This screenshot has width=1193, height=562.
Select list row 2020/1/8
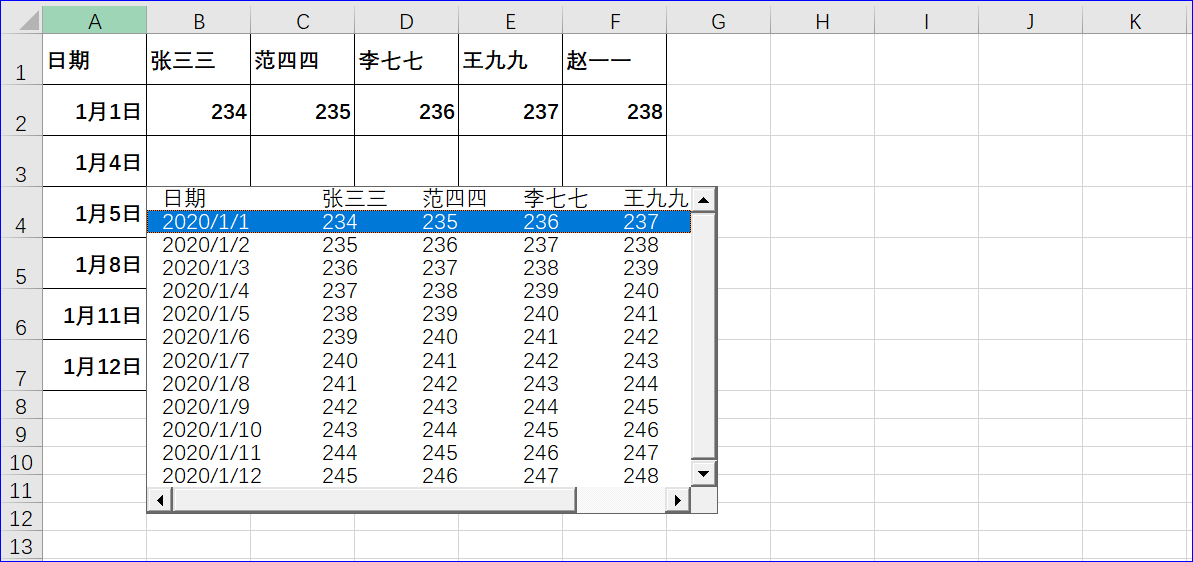coord(419,383)
